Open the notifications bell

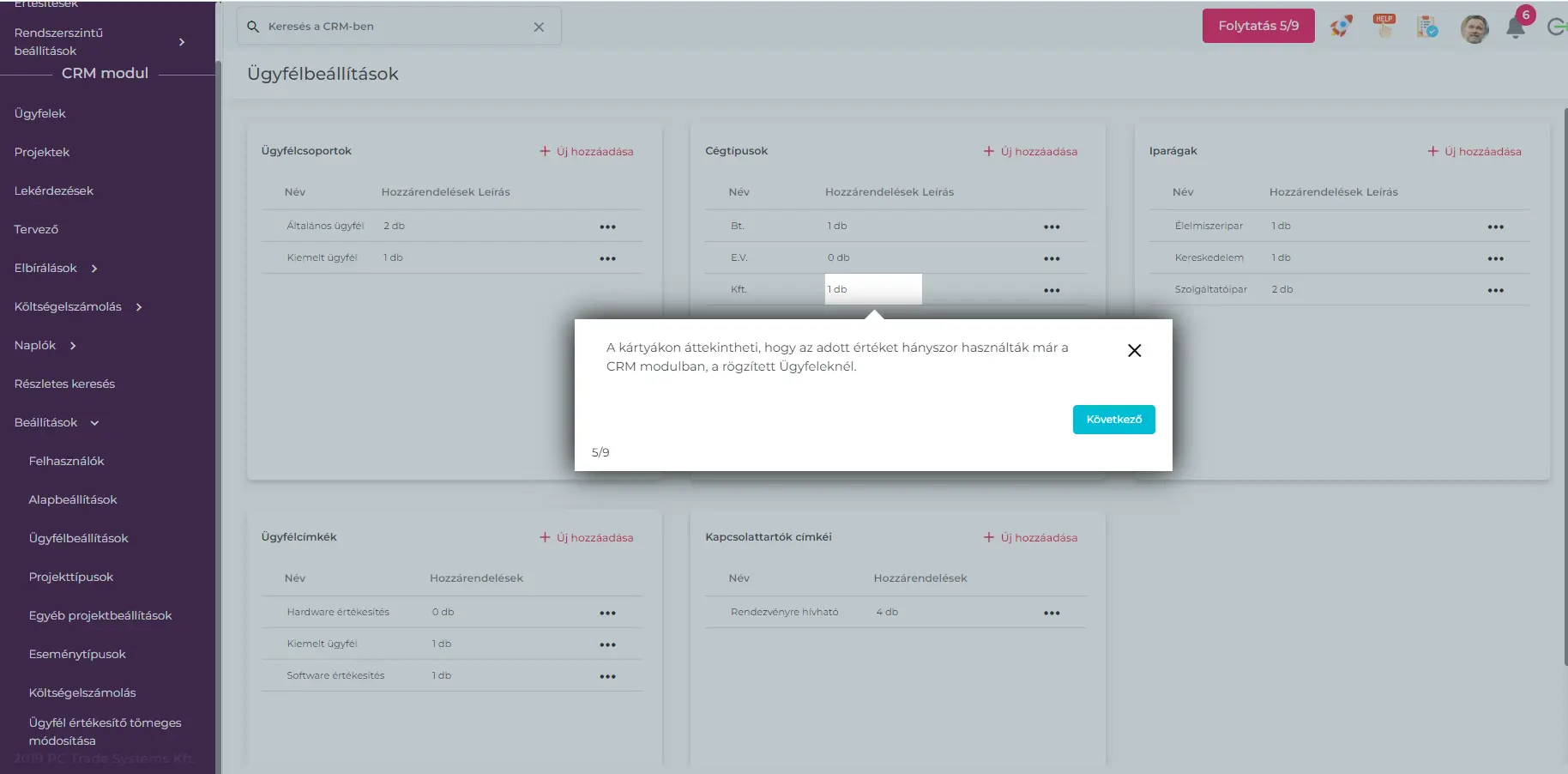[x=1516, y=28]
